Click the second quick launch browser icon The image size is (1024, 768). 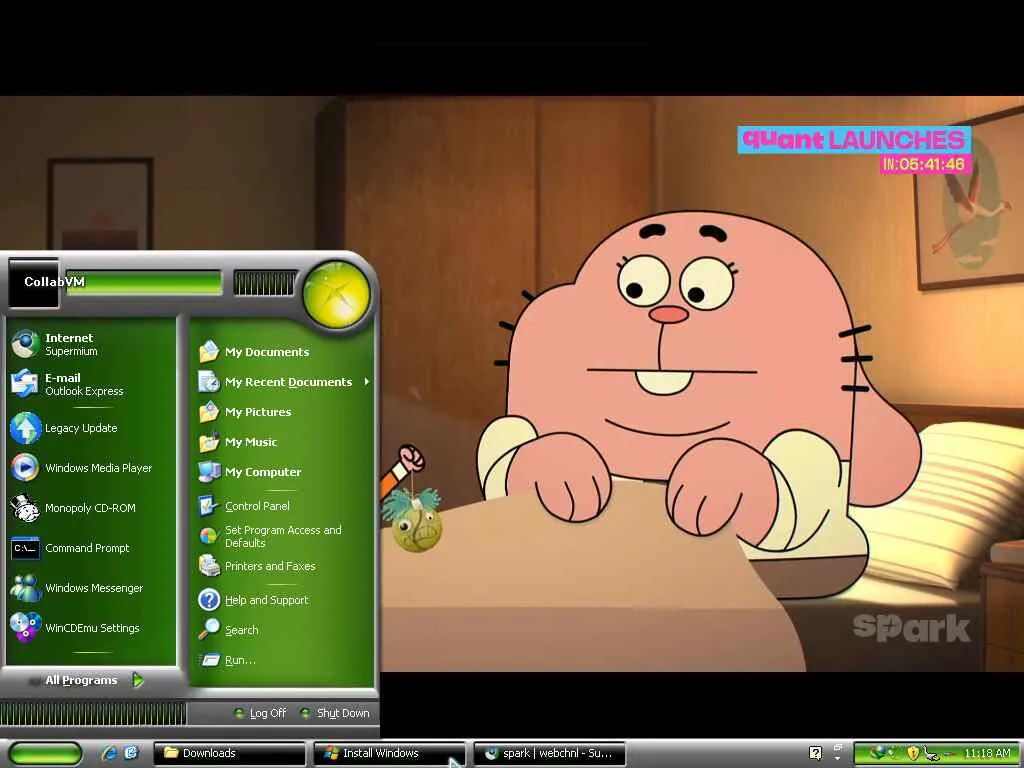pyautogui.click(x=131, y=753)
